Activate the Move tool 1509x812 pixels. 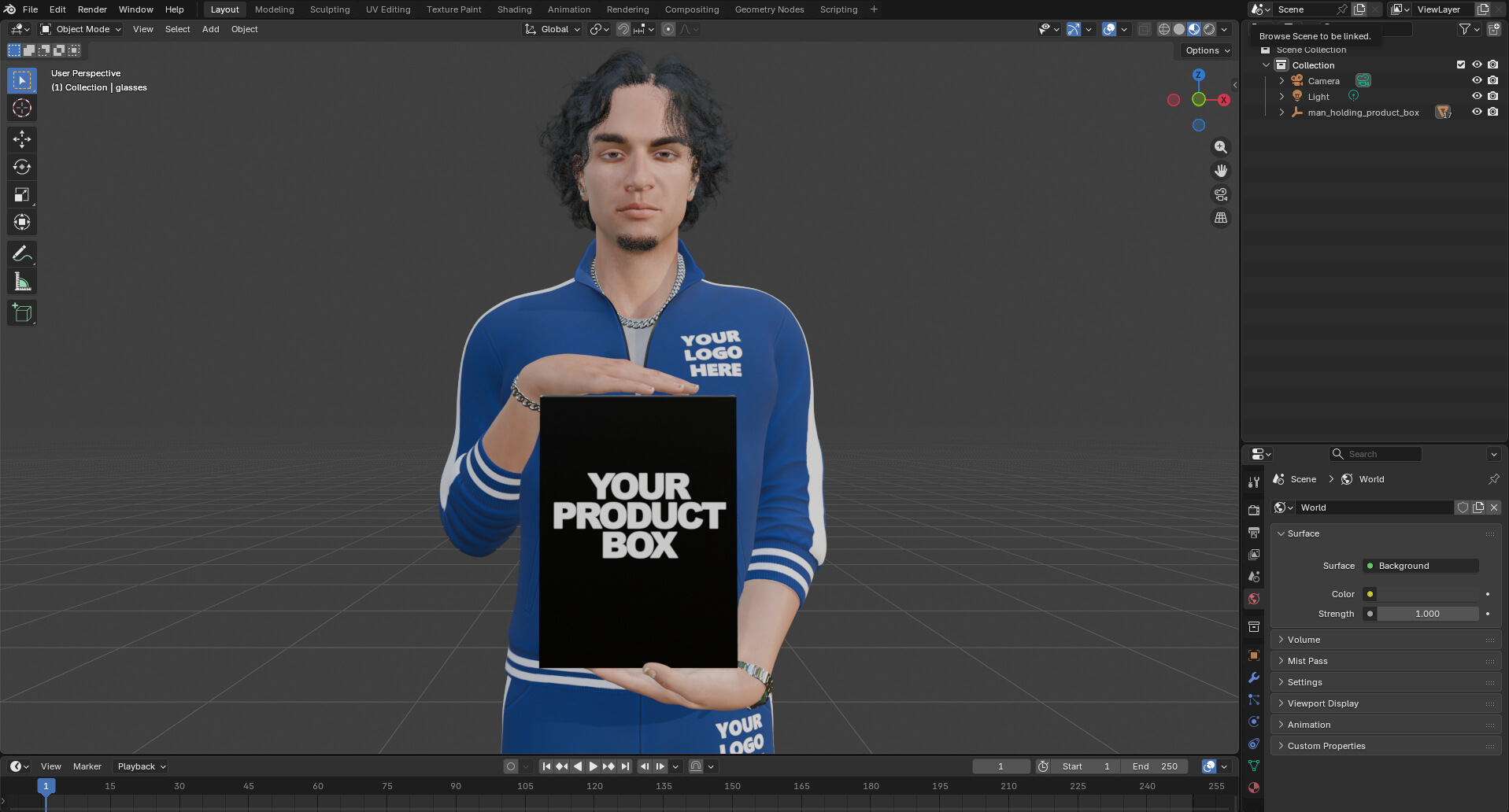[22, 139]
